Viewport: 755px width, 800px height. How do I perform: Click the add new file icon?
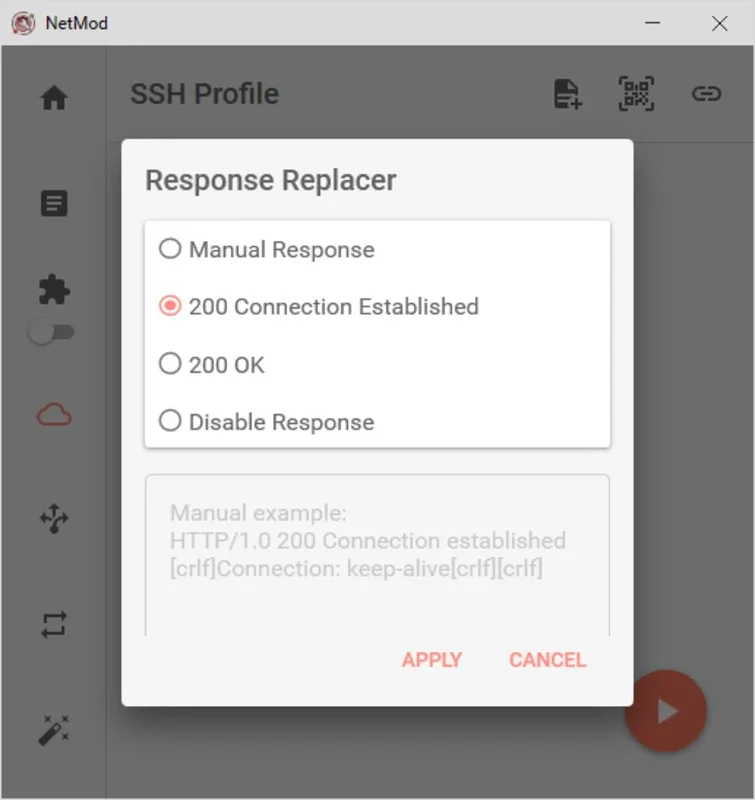tap(567, 95)
